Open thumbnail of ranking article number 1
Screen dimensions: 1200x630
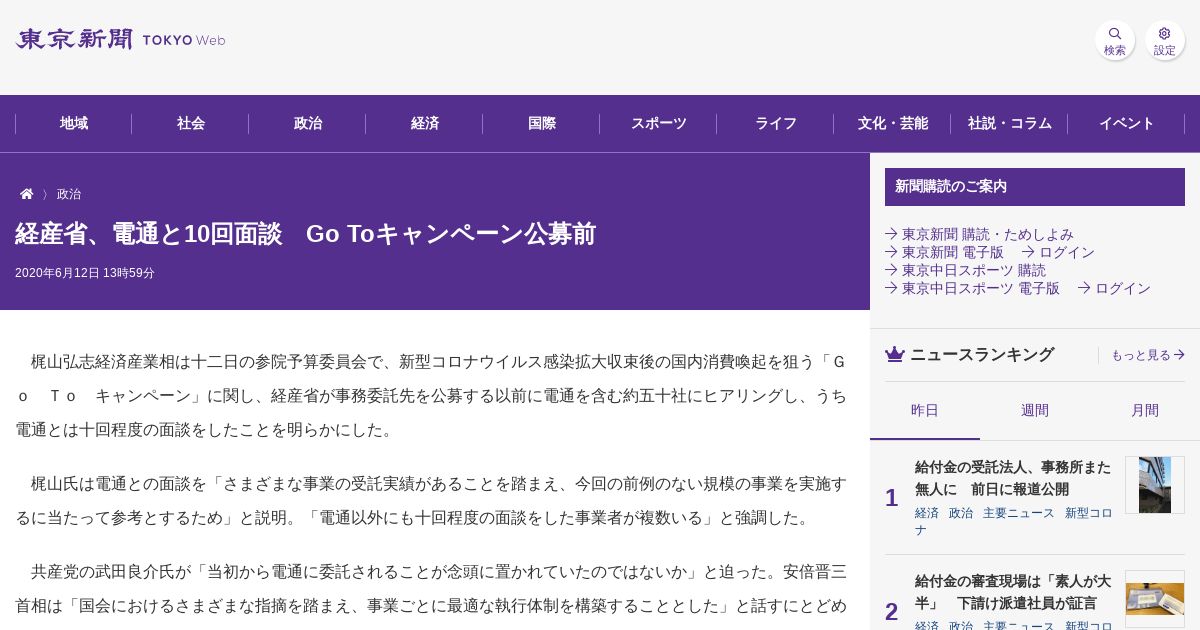click(x=1155, y=485)
